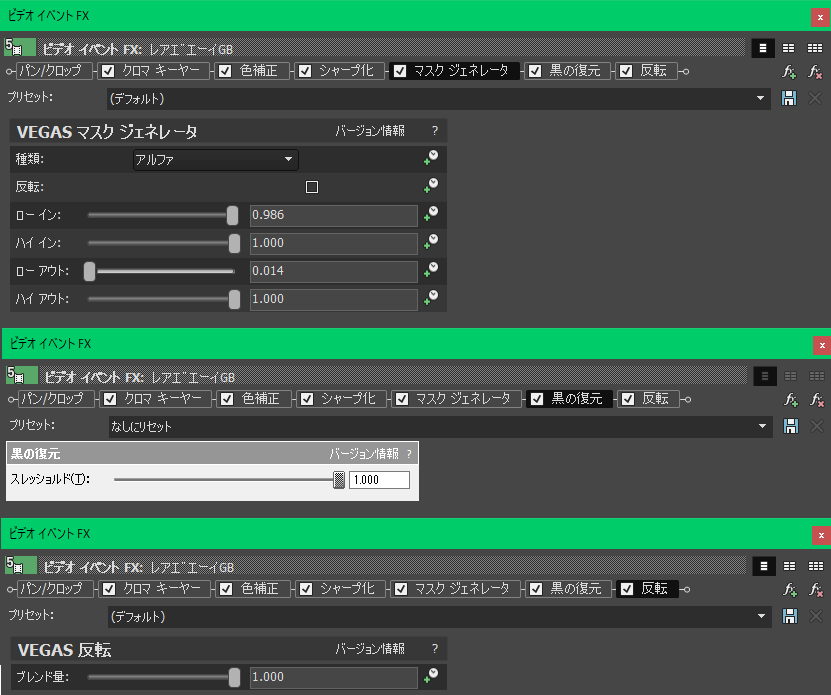
Task: Click ロー アウト slider handle
Action: (90, 271)
